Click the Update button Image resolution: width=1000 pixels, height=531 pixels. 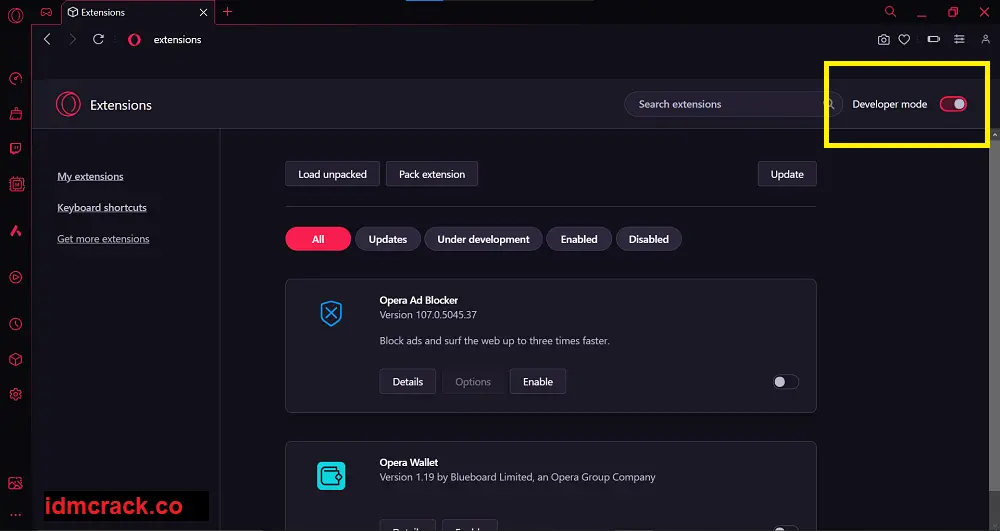pos(787,174)
